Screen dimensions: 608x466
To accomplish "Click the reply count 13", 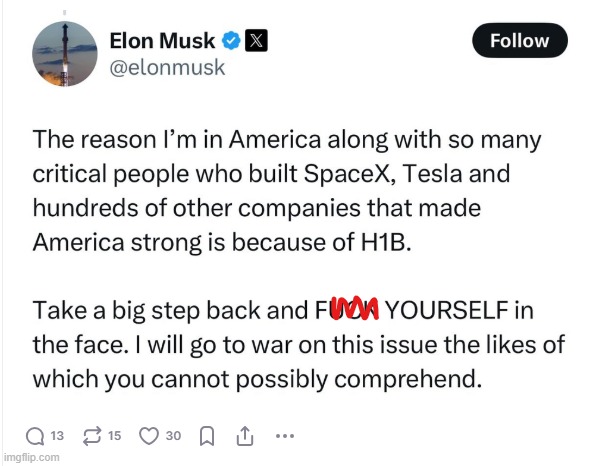I will tap(58, 437).
